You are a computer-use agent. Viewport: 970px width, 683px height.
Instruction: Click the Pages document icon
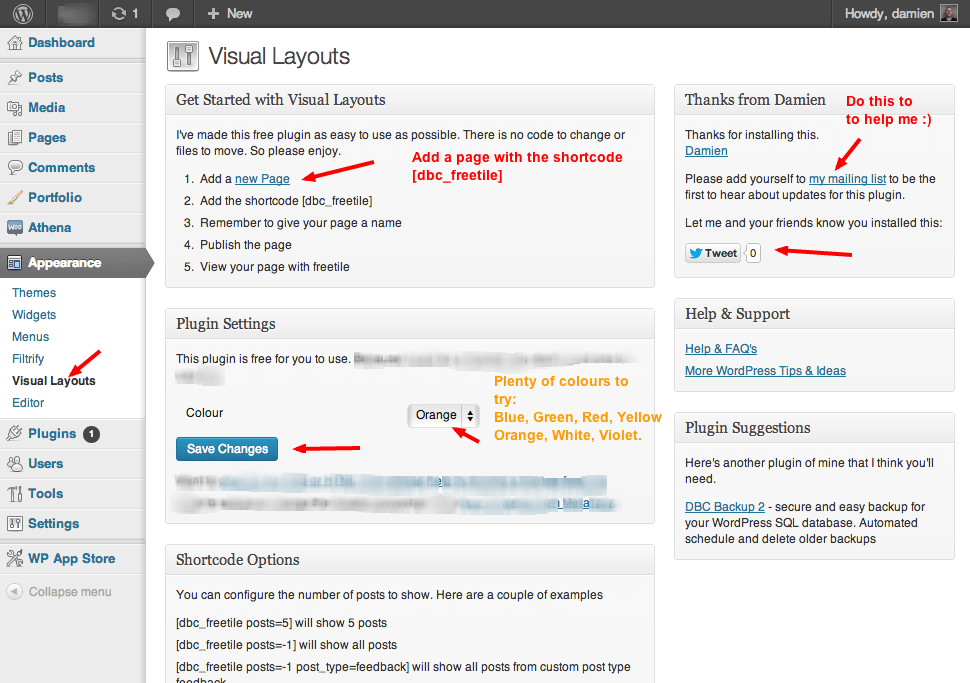15,137
